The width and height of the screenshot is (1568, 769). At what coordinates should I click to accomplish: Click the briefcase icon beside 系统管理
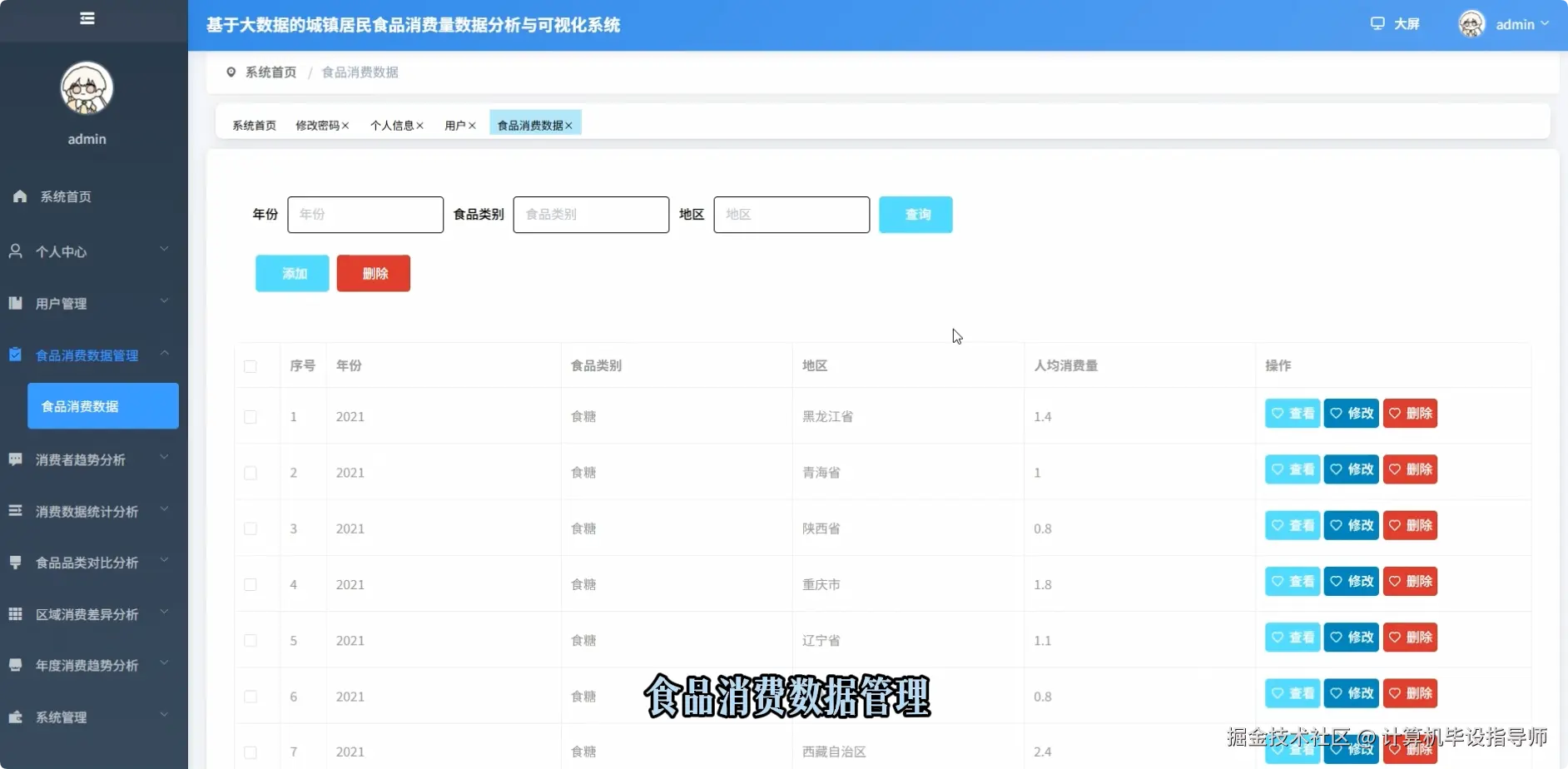pos(15,717)
